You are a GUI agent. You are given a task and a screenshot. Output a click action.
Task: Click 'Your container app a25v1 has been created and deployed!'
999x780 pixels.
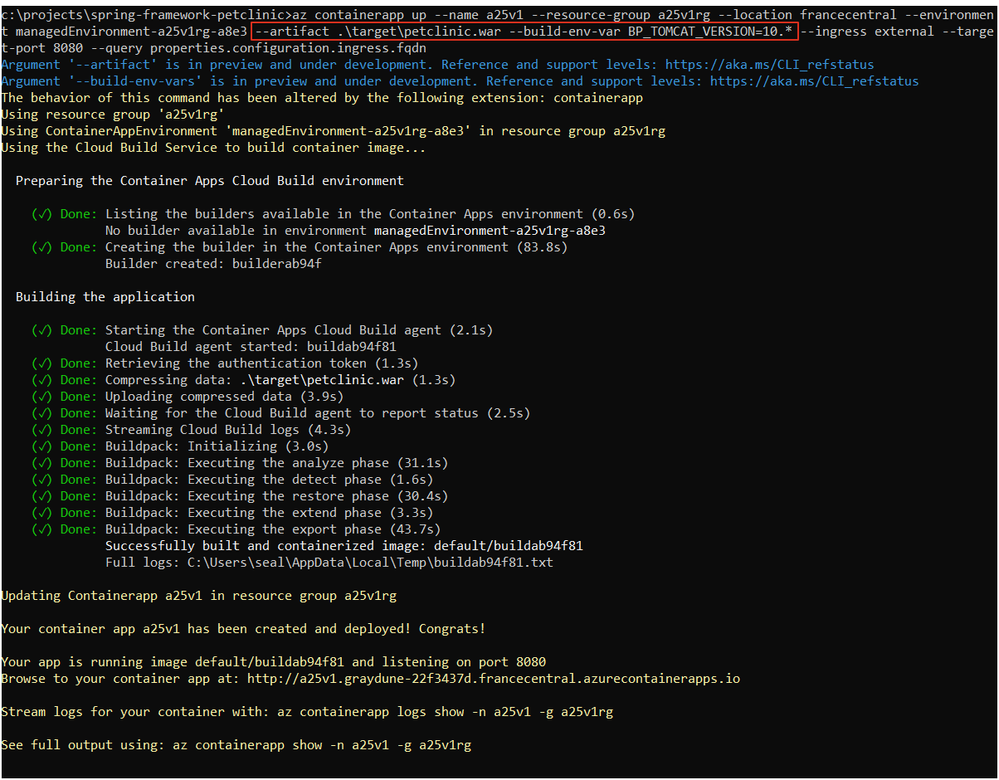243,628
